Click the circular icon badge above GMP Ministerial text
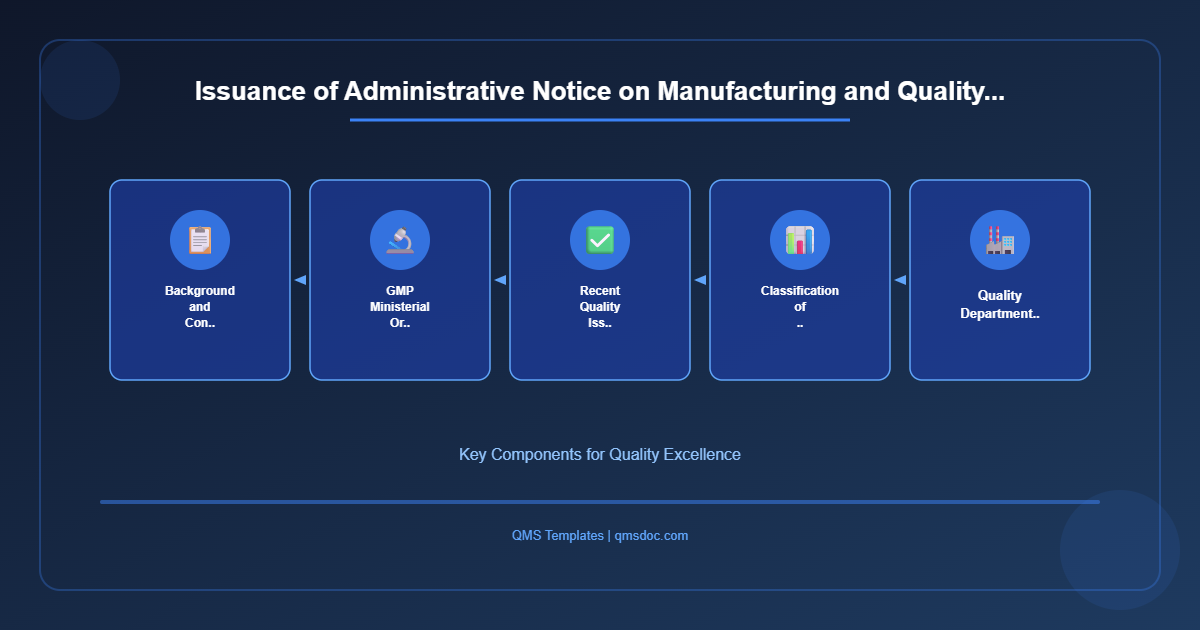 click(x=400, y=240)
